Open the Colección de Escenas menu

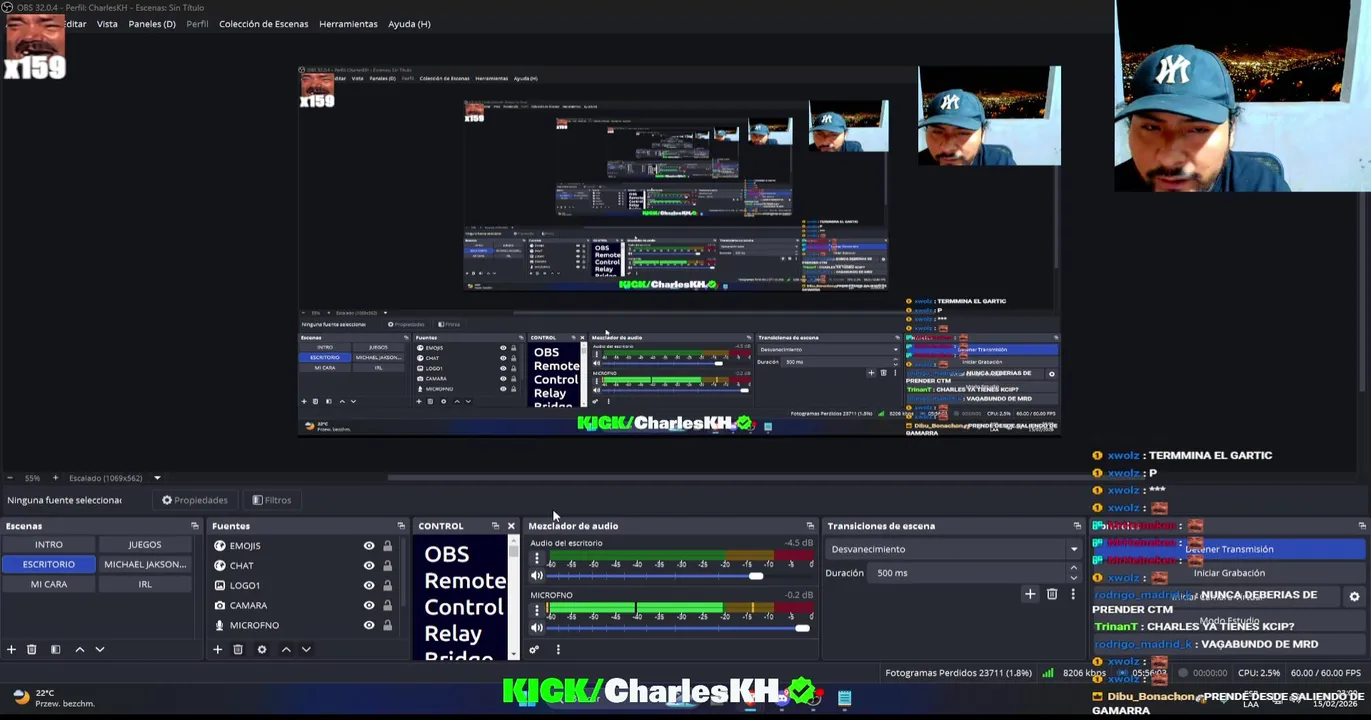pos(264,24)
